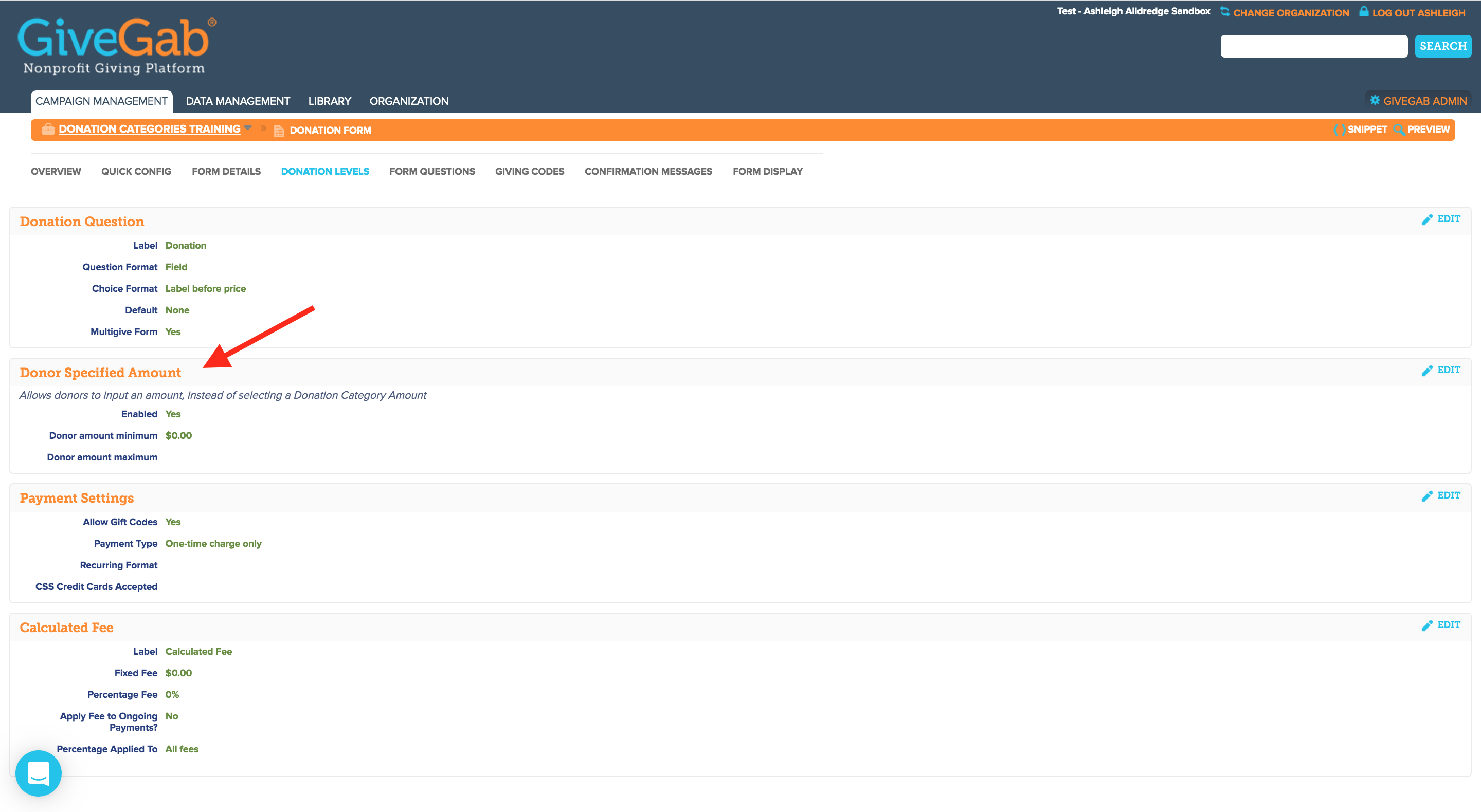1481x812 pixels.
Task: Open the form Preview link
Action: coord(1428,130)
